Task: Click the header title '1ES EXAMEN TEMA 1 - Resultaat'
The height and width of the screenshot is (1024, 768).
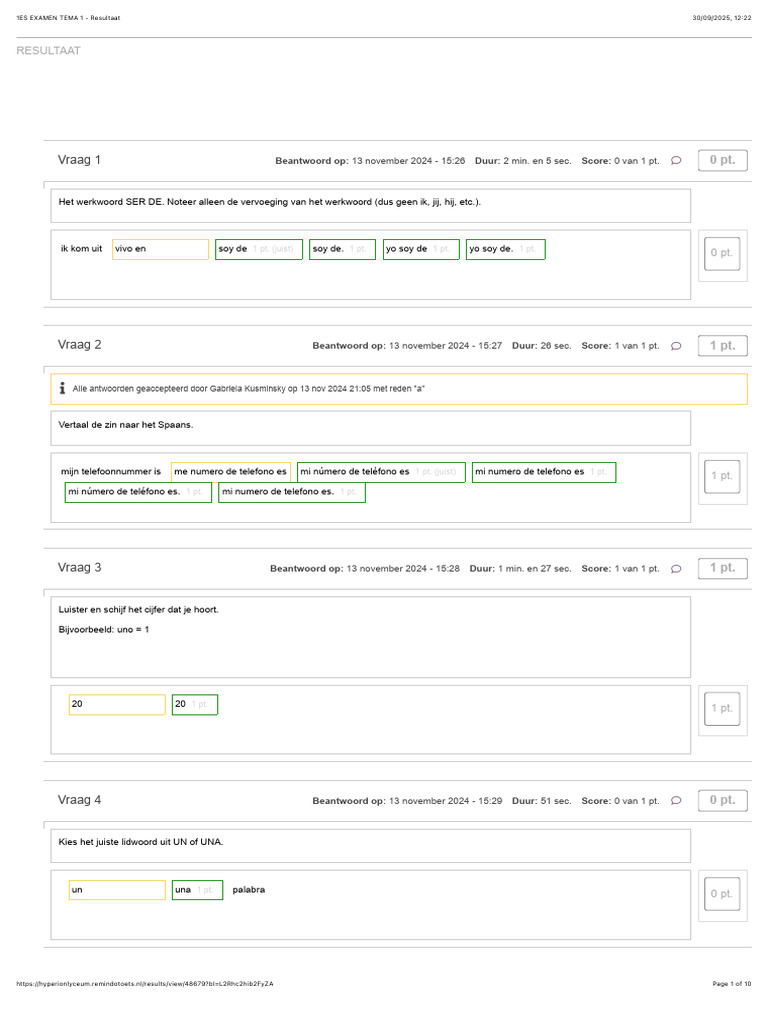Action: (68, 18)
